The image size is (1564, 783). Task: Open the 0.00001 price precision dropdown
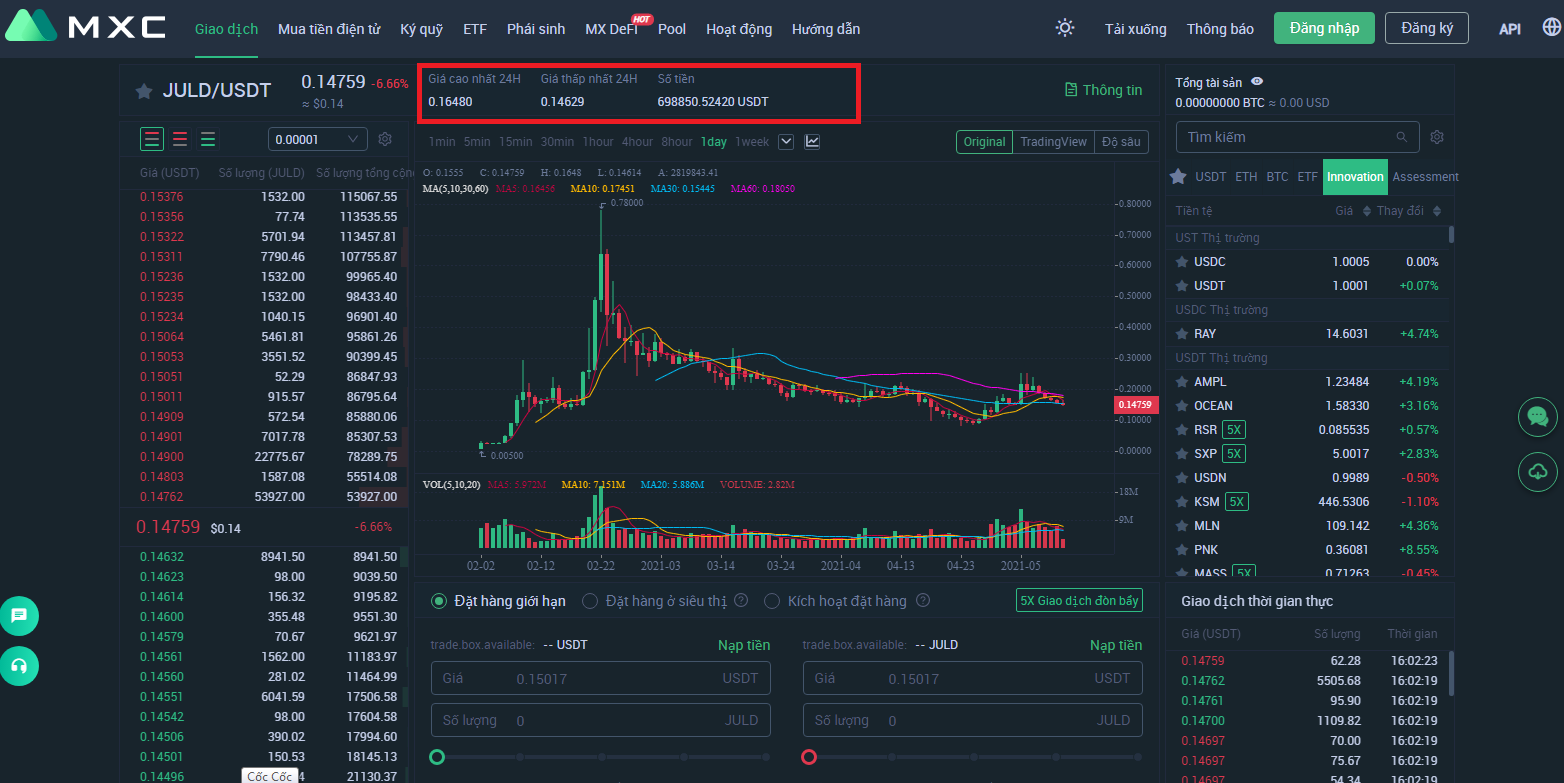(317, 139)
